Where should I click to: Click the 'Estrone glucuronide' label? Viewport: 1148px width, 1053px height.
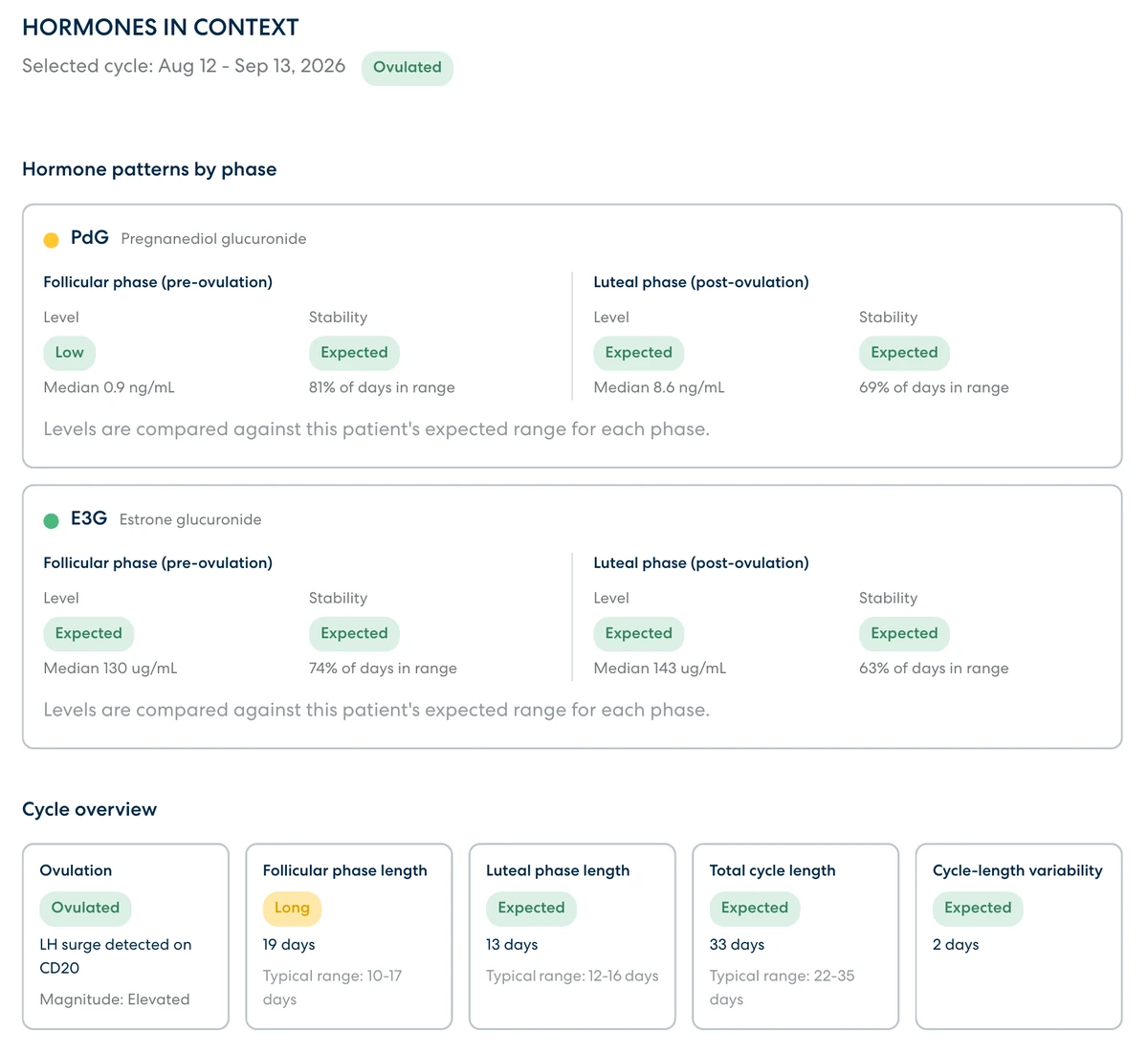tap(190, 520)
